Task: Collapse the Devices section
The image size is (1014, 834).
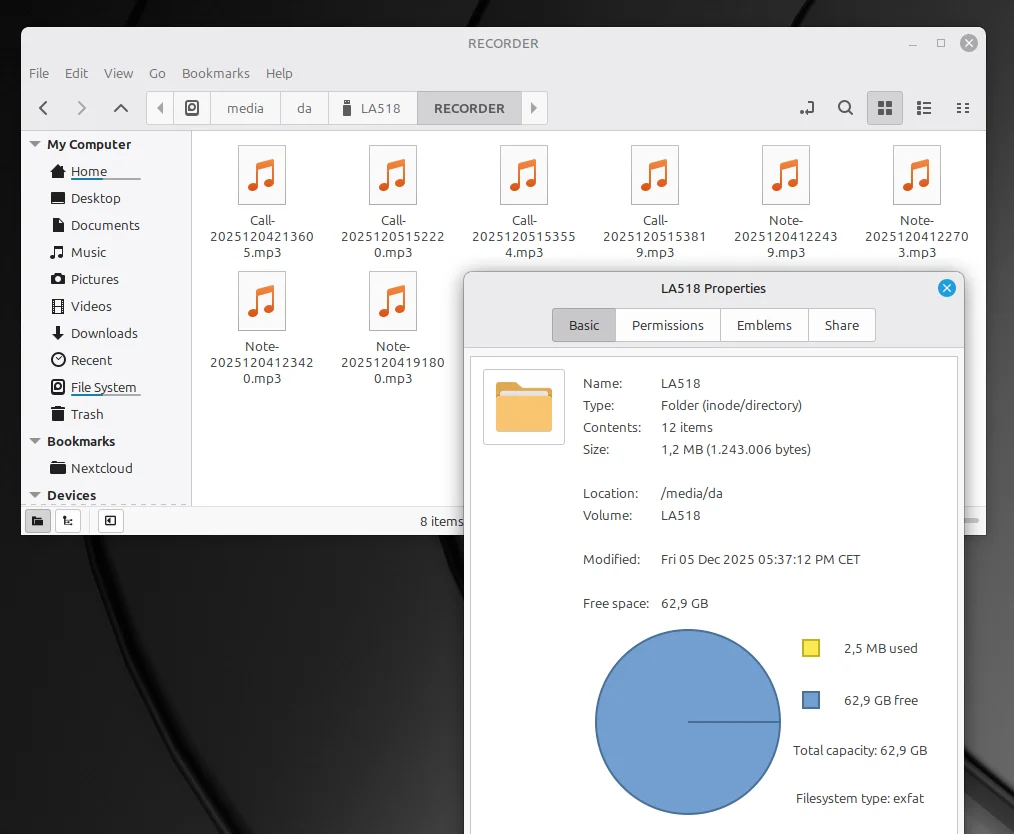Action: pyautogui.click(x=35, y=496)
